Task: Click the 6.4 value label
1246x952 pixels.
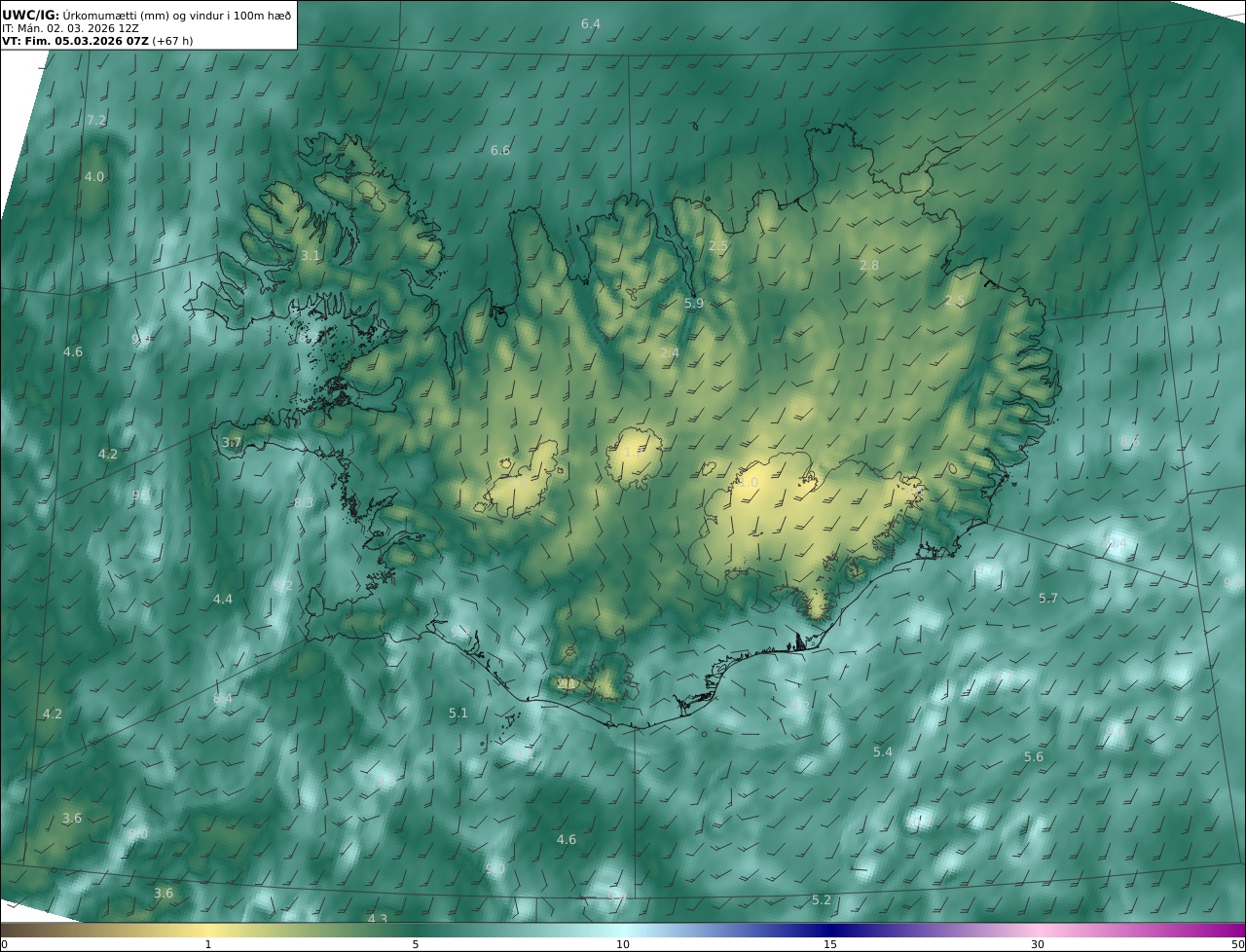Action: tap(591, 23)
